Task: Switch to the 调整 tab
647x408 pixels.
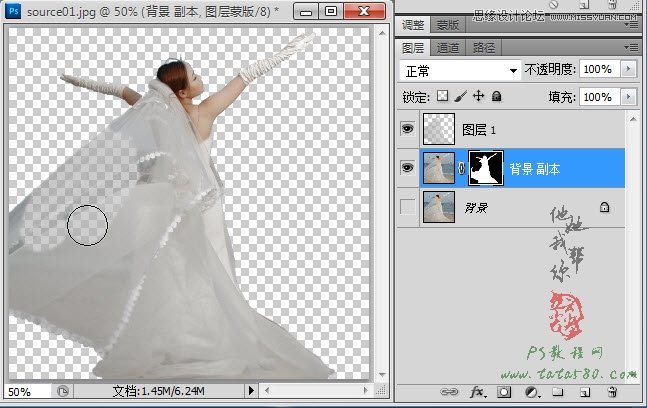Action: tap(413, 25)
